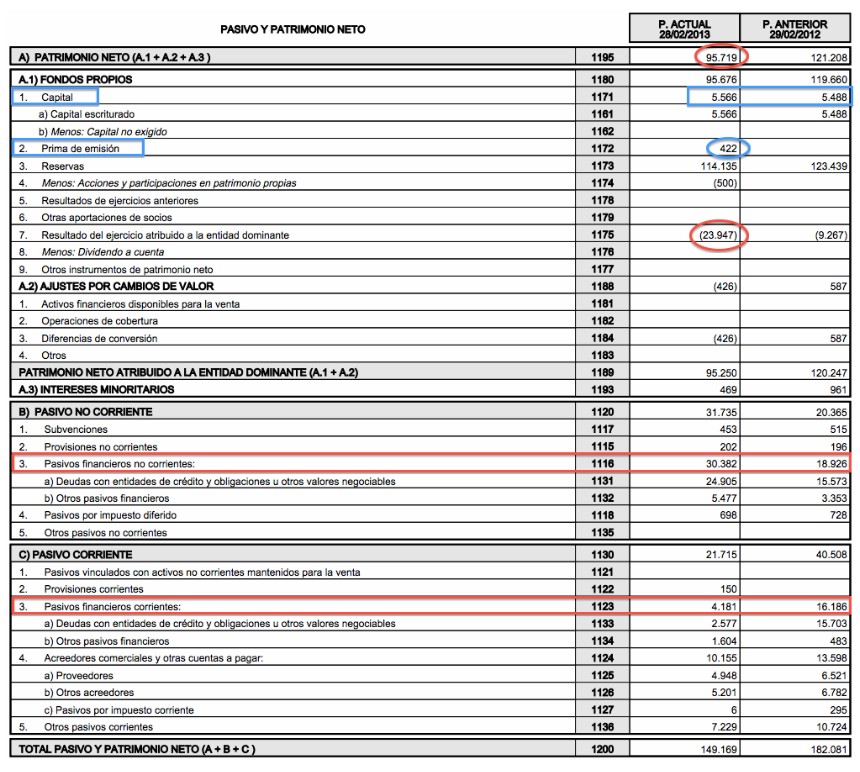
Task: Click the 30.382 non-current financial liabilities value
Action: pos(719,464)
